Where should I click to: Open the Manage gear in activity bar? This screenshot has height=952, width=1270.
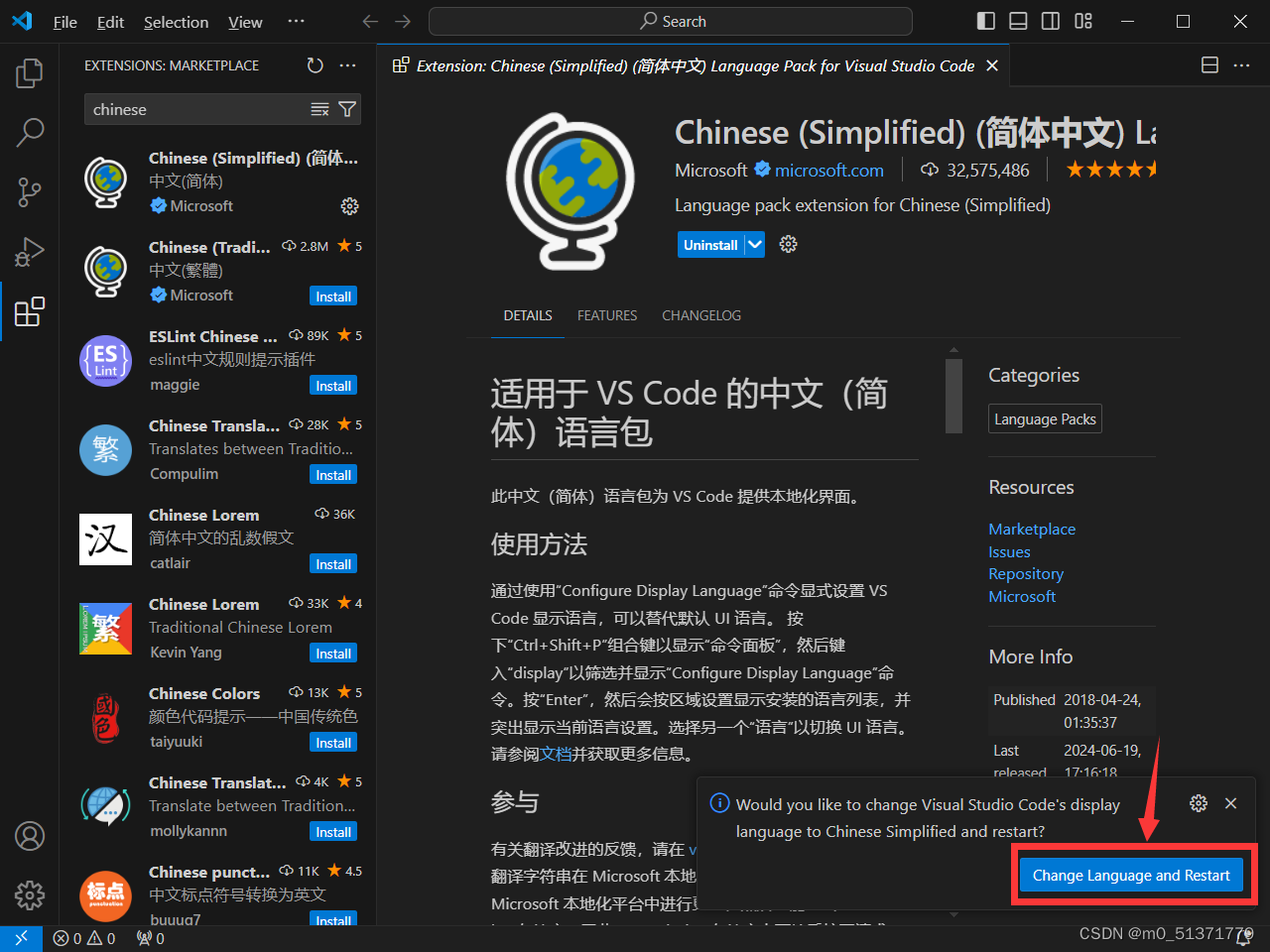[x=30, y=895]
